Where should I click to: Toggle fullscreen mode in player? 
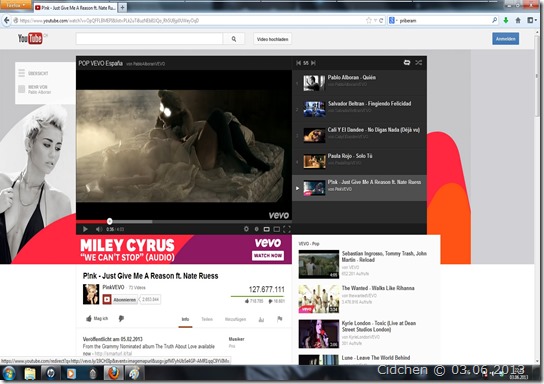(x=287, y=229)
